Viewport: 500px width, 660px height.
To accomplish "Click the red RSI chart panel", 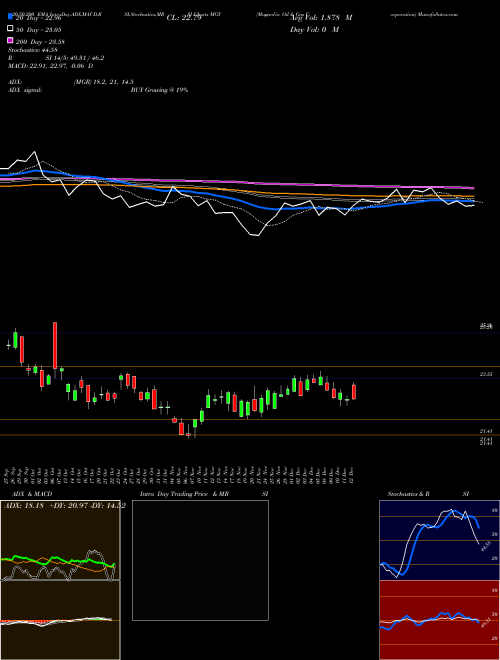I will tap(439, 620).
